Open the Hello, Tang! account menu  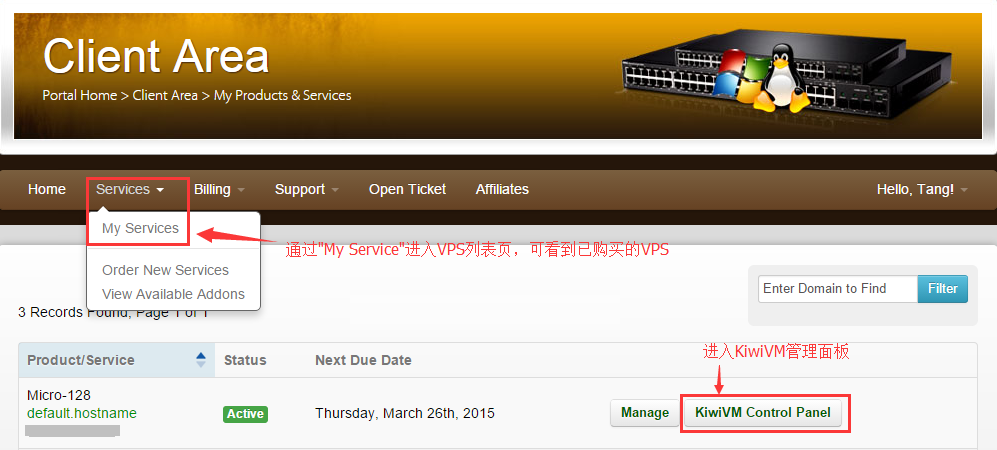[922, 189]
